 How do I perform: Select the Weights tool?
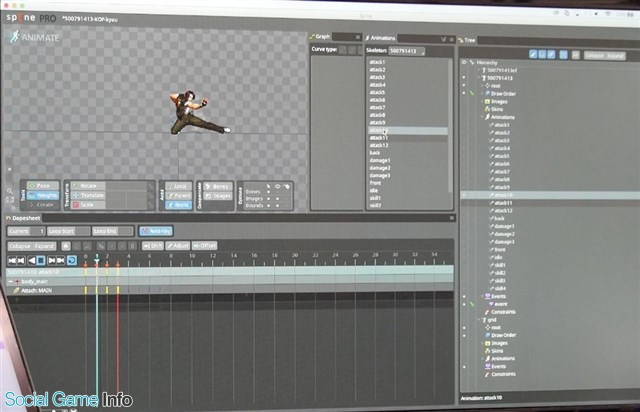pyautogui.click(x=42, y=195)
